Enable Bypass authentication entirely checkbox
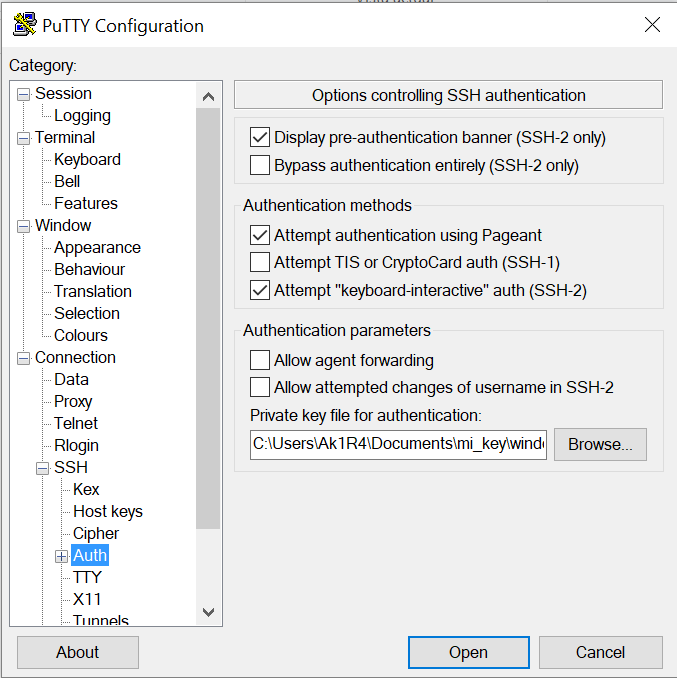 [x=260, y=165]
